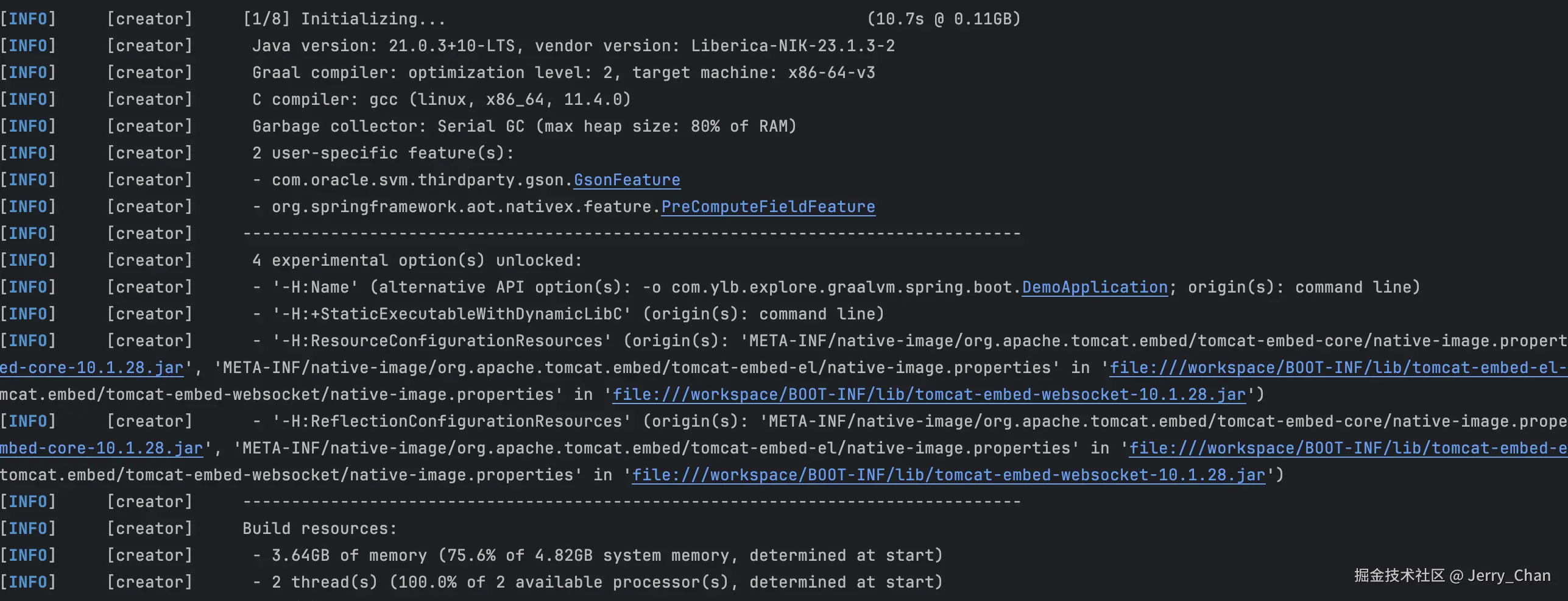Click the 'Build resources:' log line
This screenshot has height=601, width=1568.
[x=319, y=528]
